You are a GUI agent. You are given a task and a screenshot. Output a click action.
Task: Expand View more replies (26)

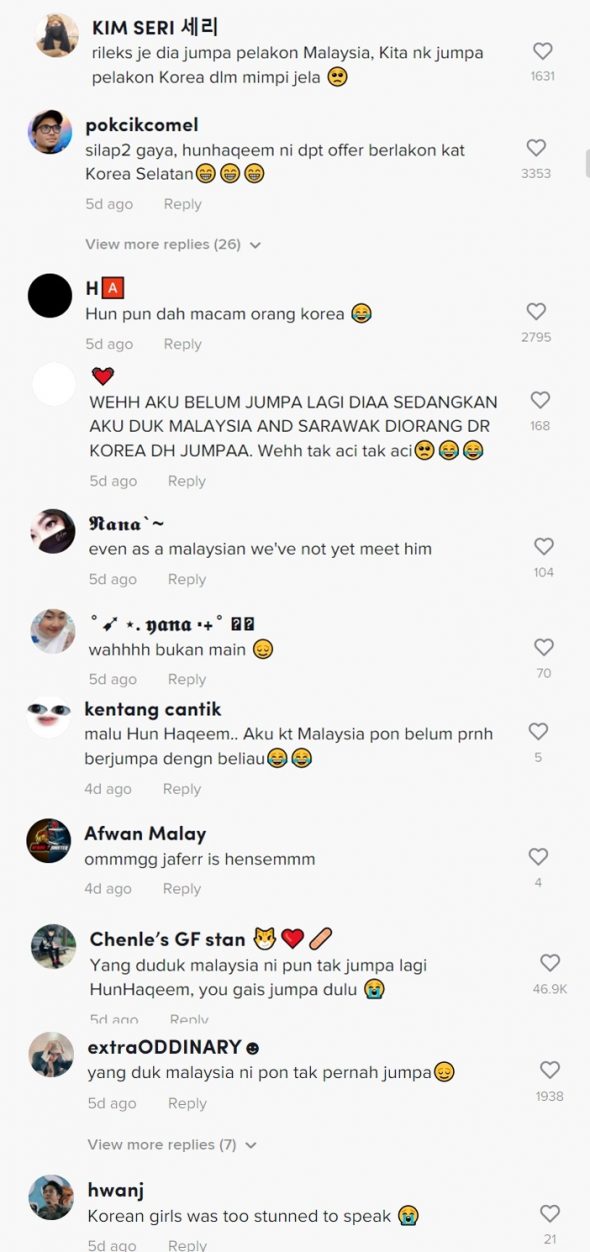click(173, 244)
